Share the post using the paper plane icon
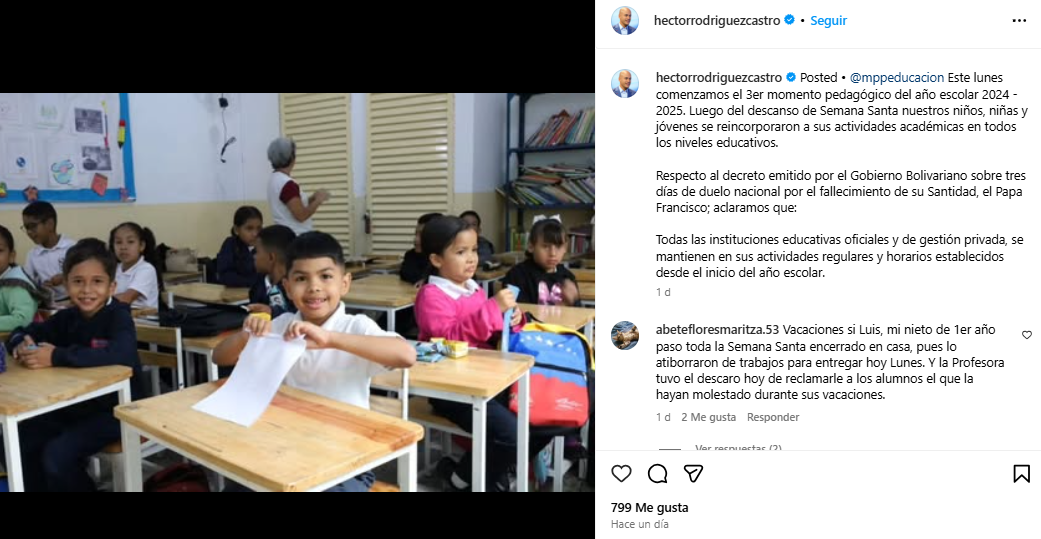 point(693,473)
